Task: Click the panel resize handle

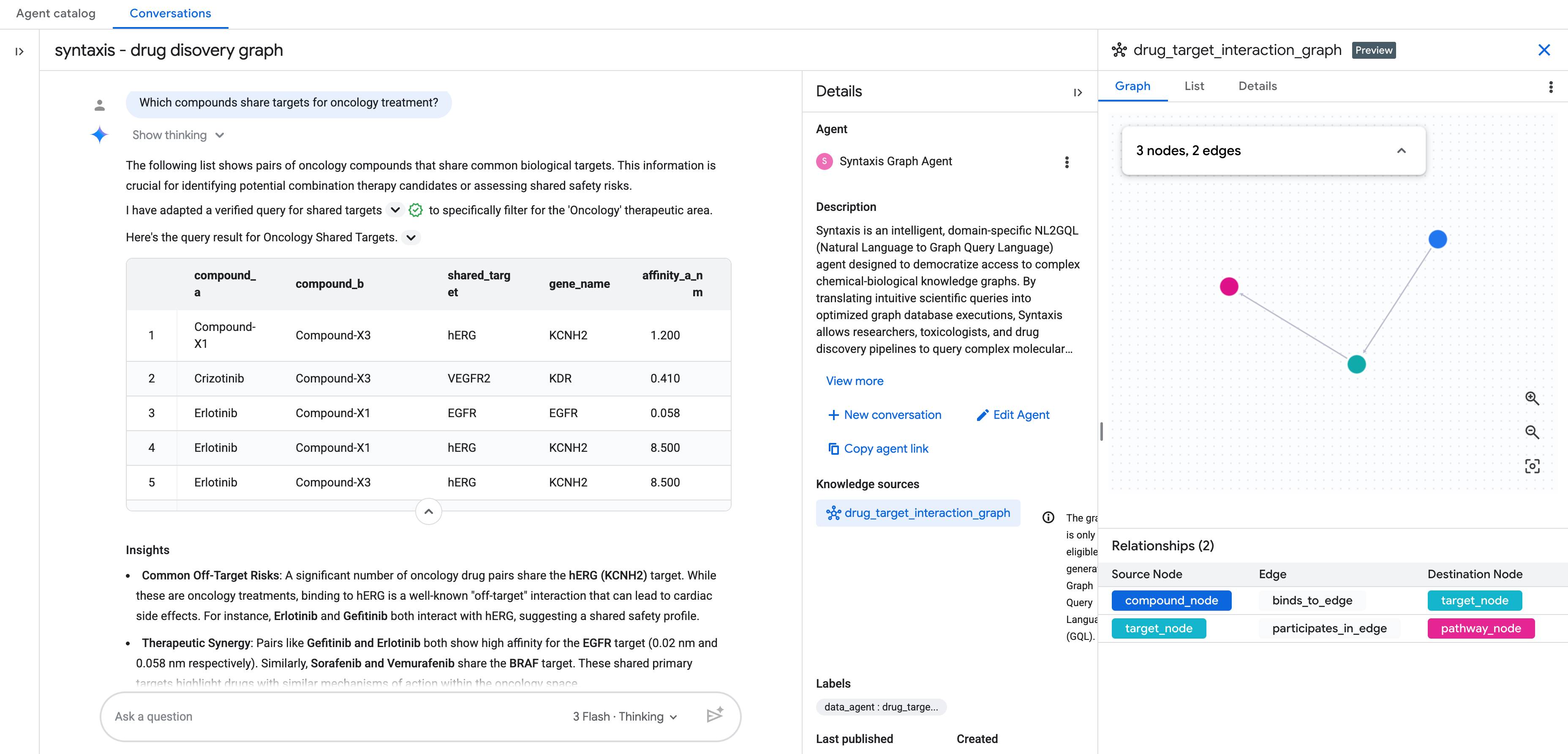Action: click(x=1101, y=432)
